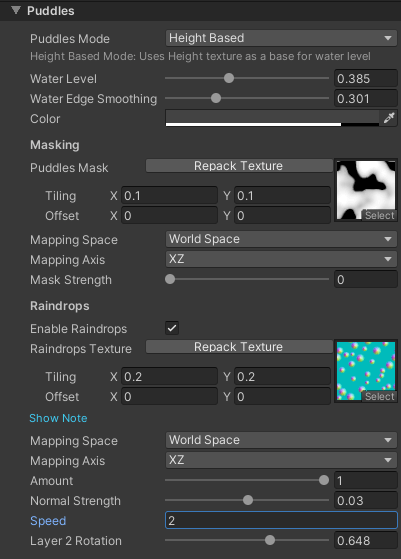This screenshot has width=401, height=559.
Task: Open Masking Mapping Space dropdown
Action: (281, 239)
